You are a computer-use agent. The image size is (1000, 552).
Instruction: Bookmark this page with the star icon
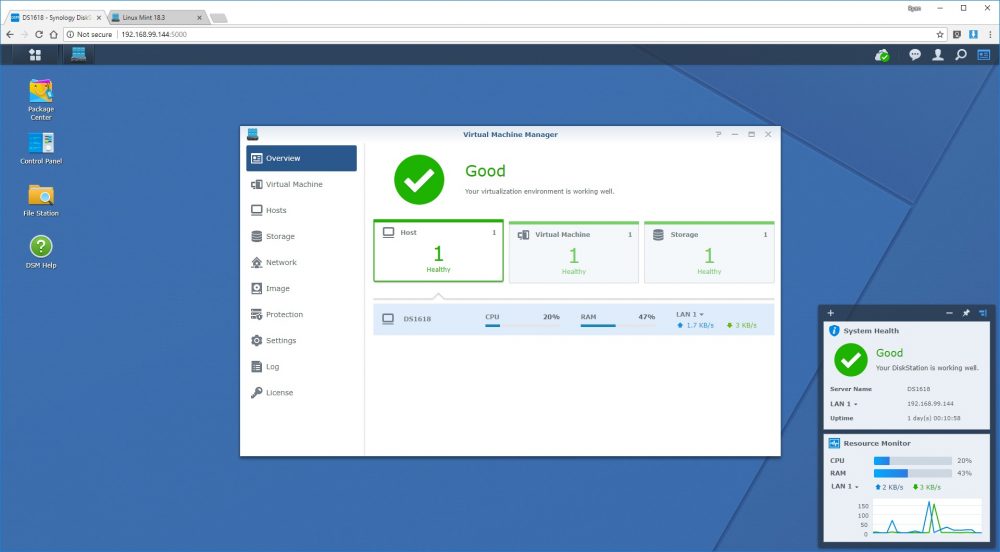pyautogui.click(x=939, y=34)
